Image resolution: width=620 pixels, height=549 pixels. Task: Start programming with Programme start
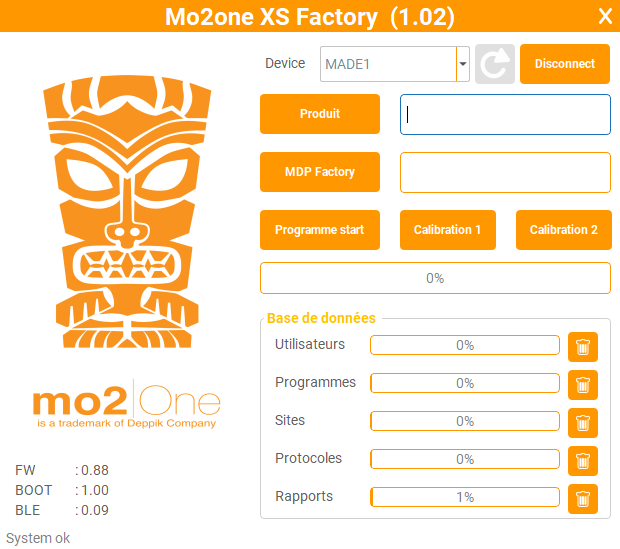coord(320,230)
